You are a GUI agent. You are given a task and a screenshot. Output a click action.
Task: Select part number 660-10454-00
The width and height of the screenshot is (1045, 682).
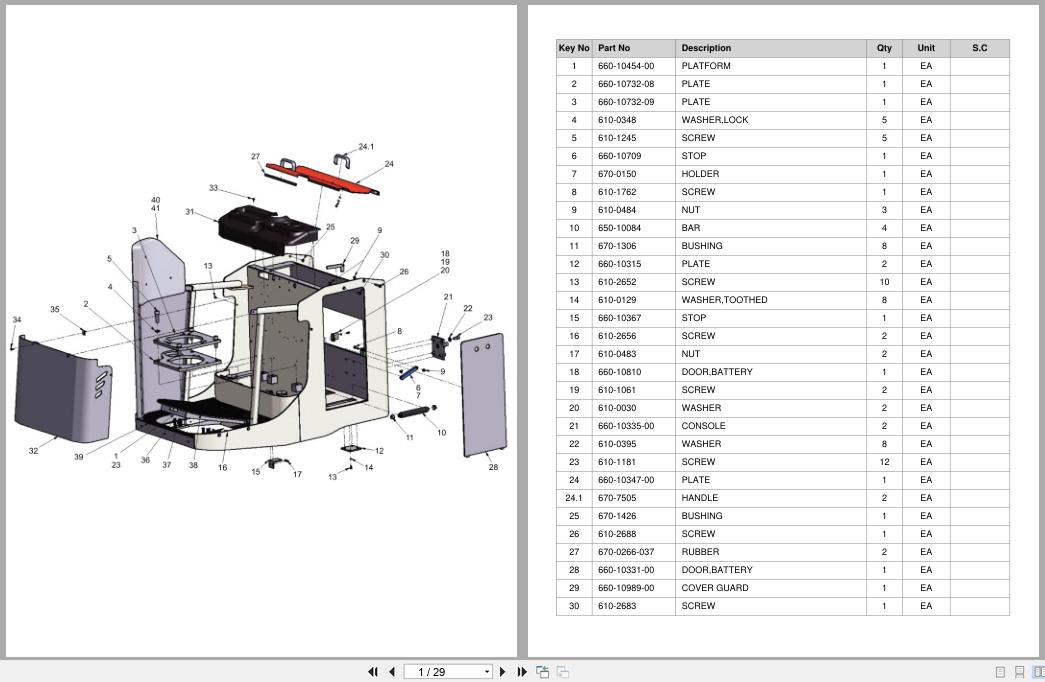(626, 66)
